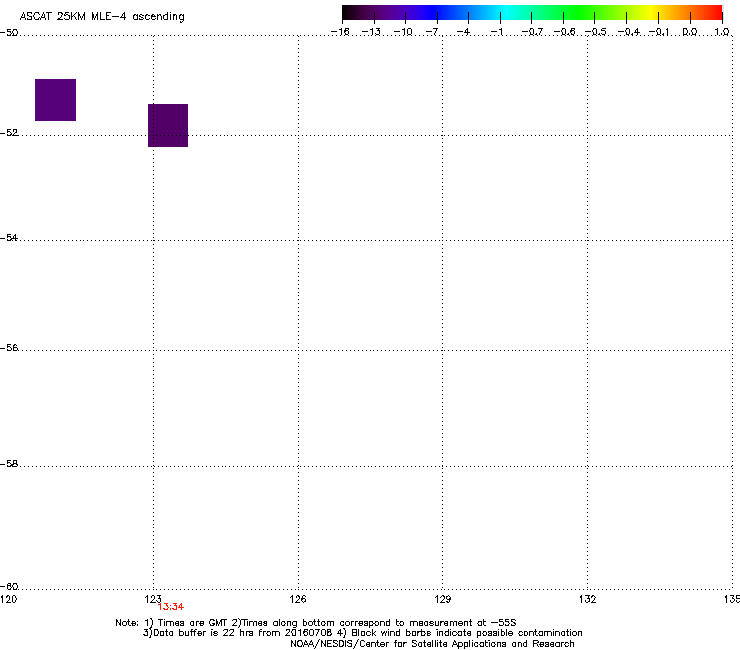Click the color scale value 1.0
The height and width of the screenshot is (650, 740).
(722, 32)
